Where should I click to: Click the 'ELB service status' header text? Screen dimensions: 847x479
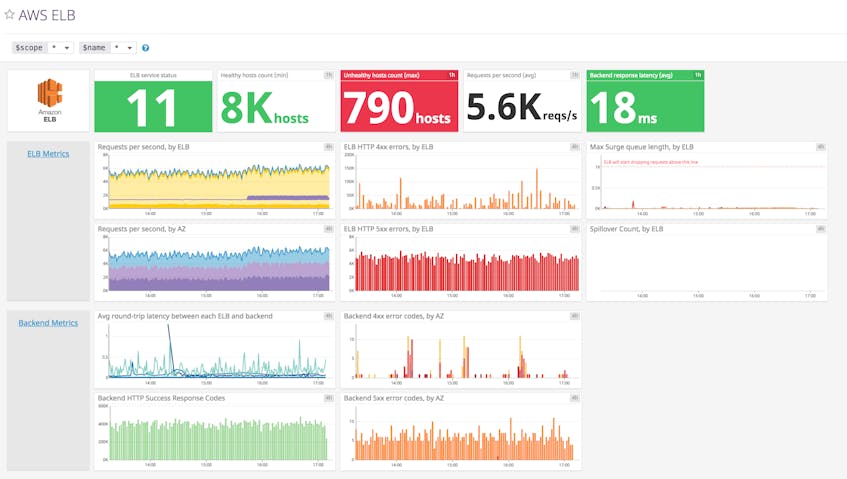[153, 75]
